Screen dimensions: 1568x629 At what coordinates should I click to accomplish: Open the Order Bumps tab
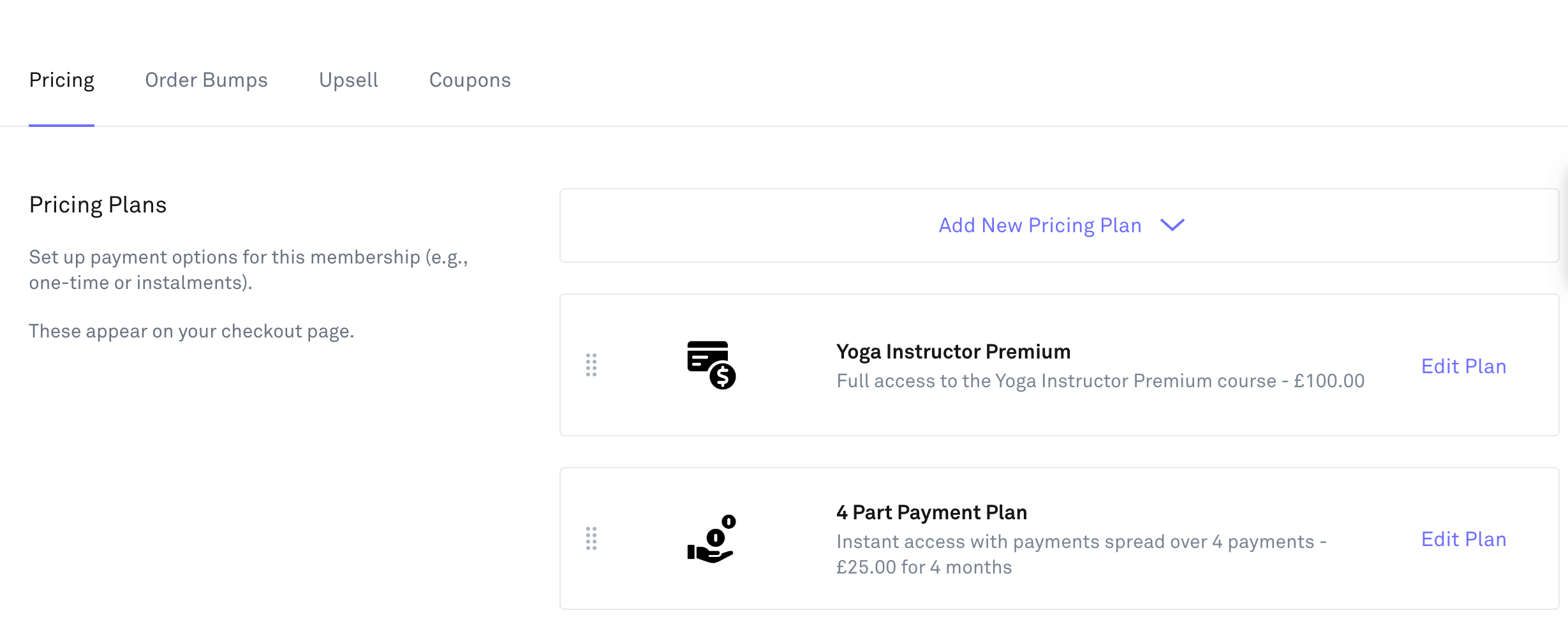(x=206, y=80)
